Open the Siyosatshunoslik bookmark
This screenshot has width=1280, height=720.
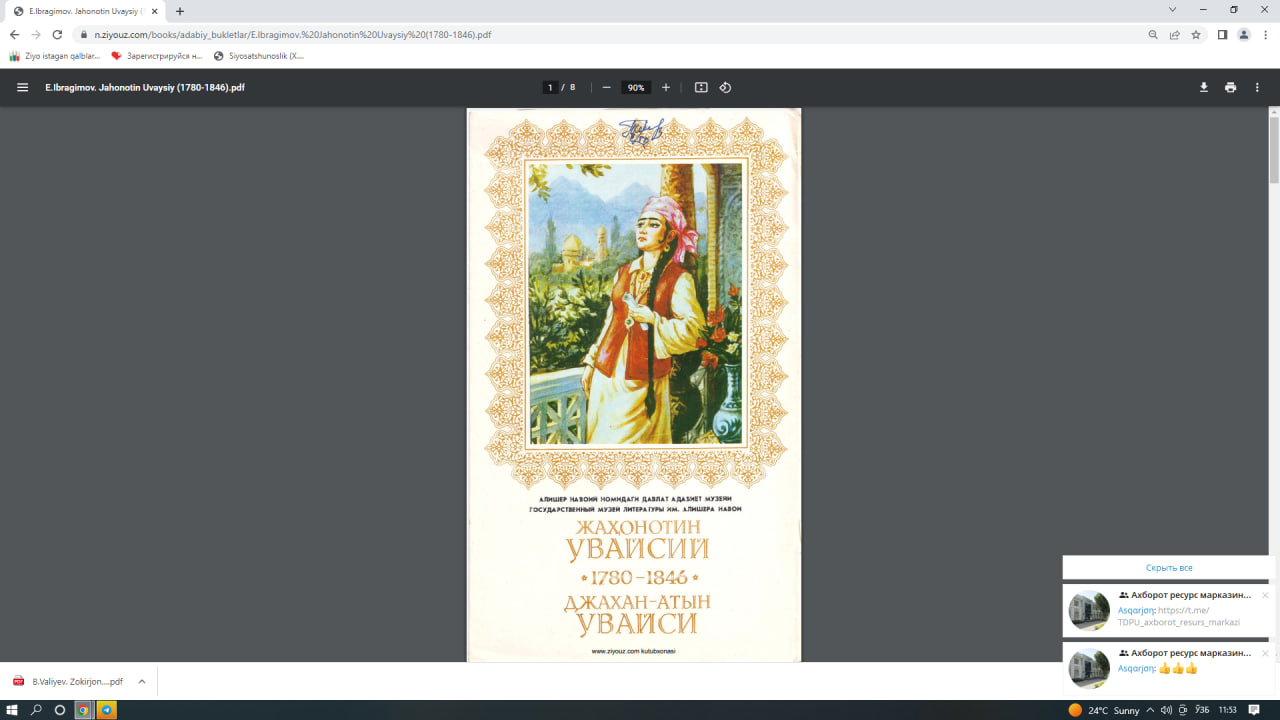click(259, 56)
